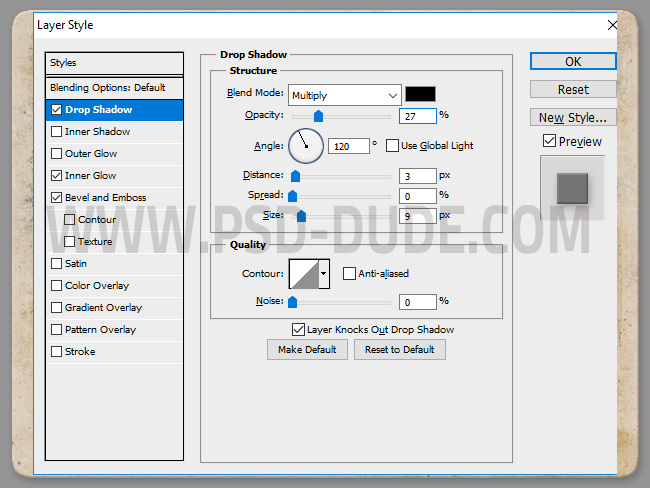Viewport: 650px width, 488px height.
Task: Enable the Texture sub-option checkbox
Action: tap(70, 242)
